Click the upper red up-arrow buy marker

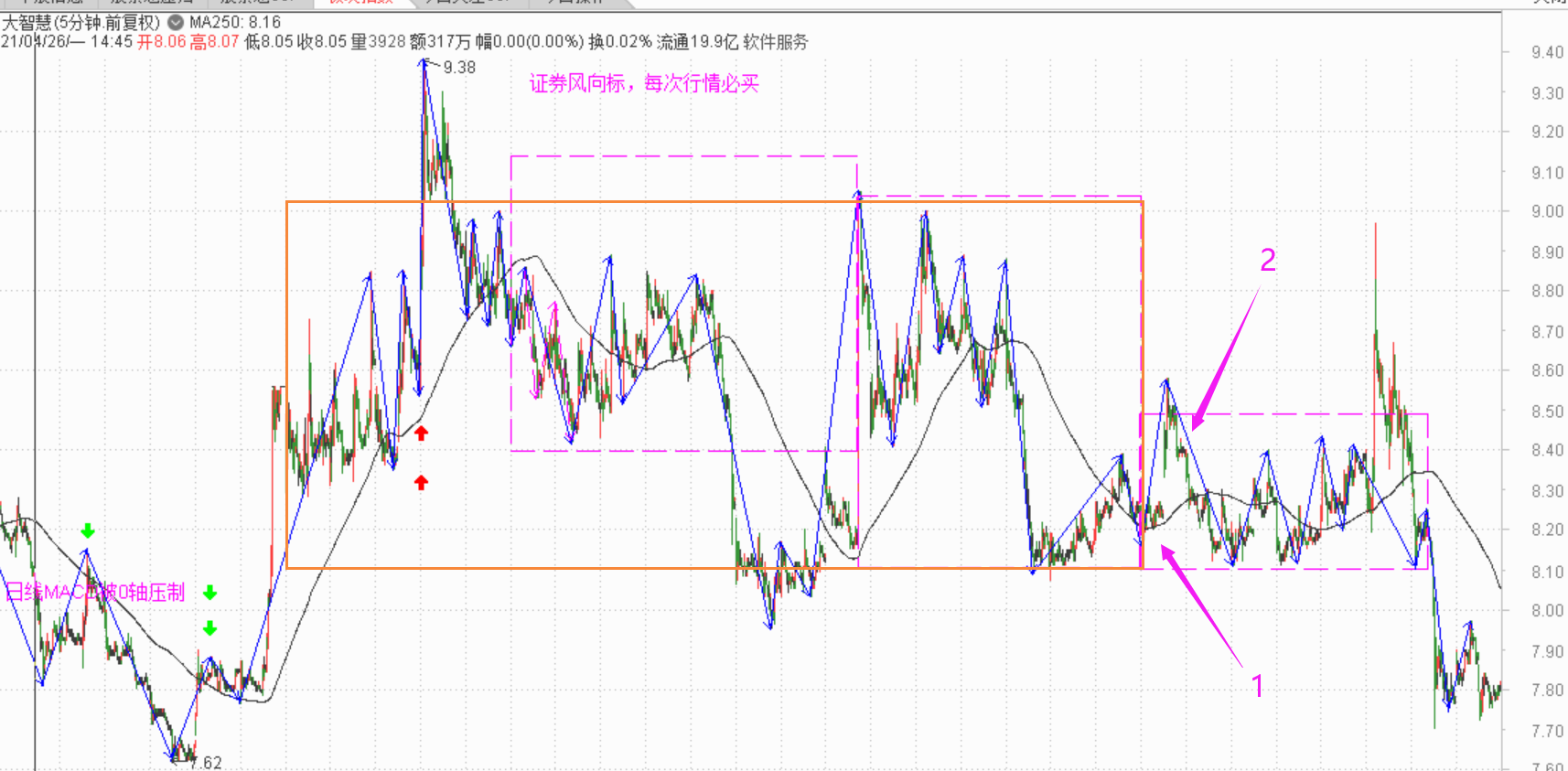coord(421,434)
